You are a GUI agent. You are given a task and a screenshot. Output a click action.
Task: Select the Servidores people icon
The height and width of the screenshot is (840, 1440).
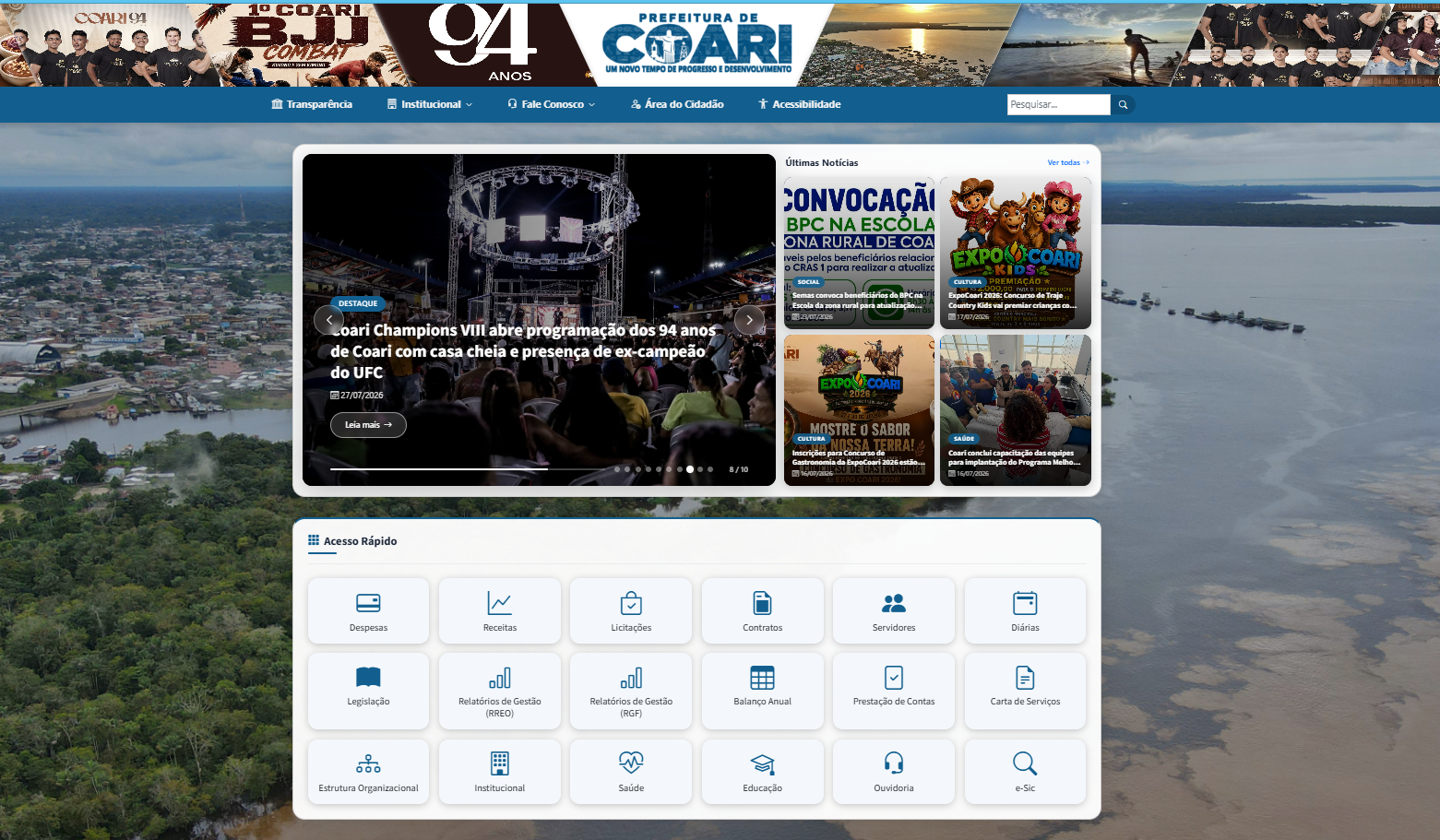894,603
